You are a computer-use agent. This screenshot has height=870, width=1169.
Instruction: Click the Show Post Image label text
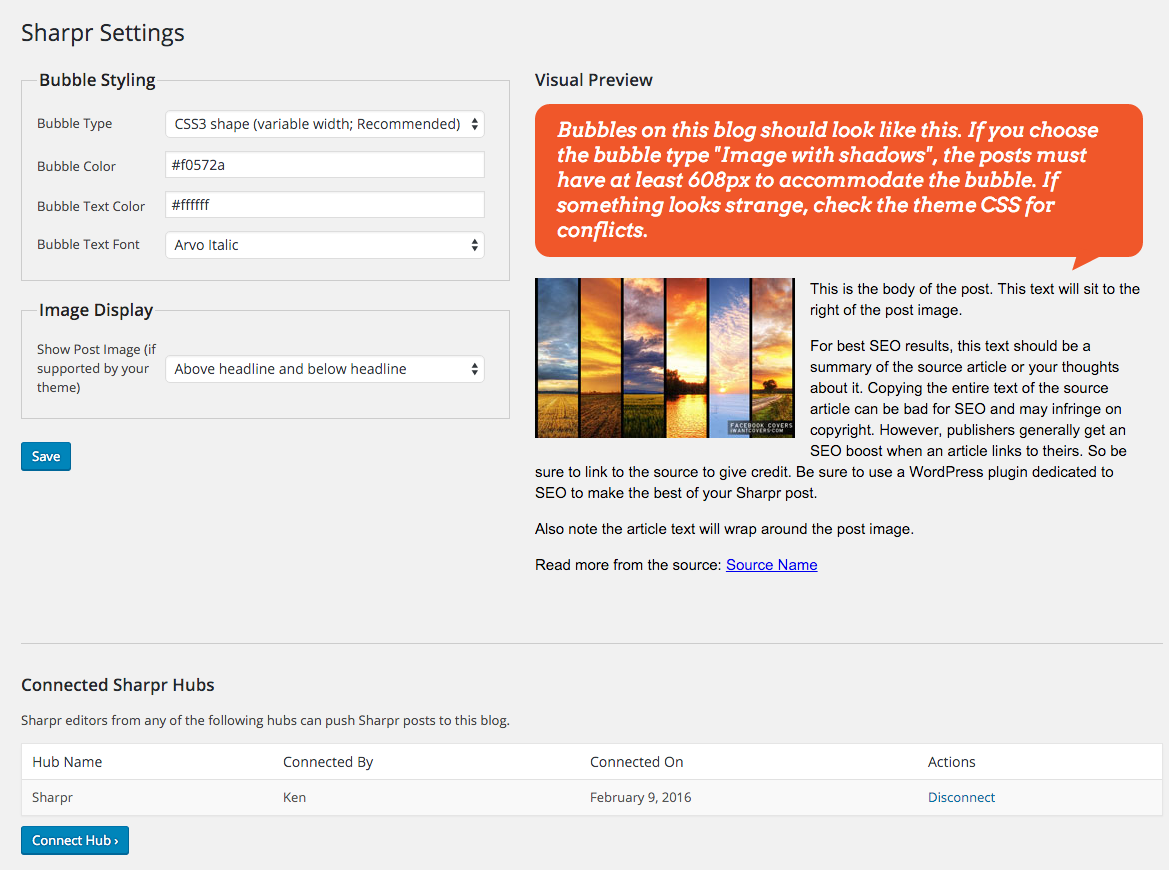(x=96, y=368)
